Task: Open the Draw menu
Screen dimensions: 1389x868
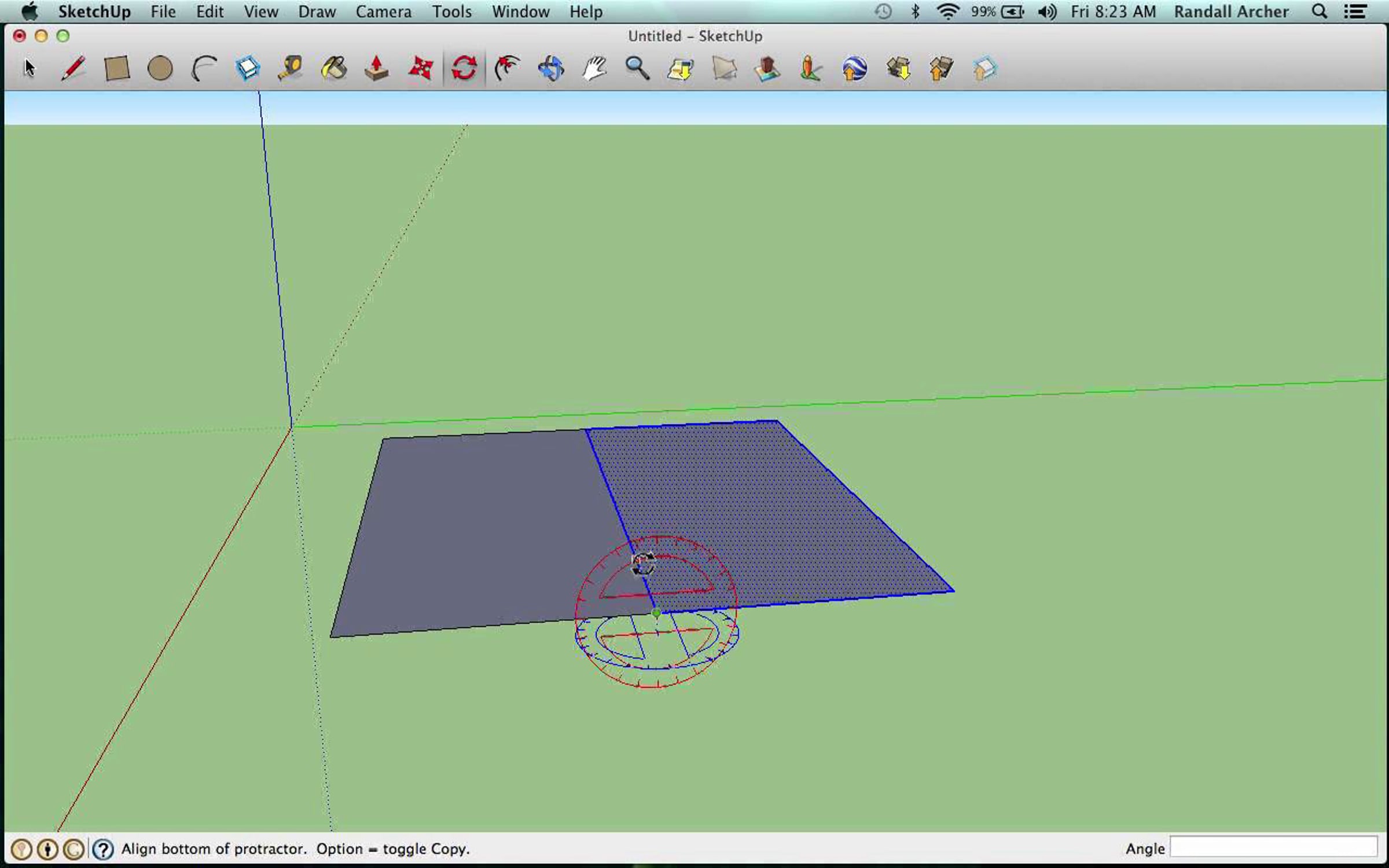Action: 317,12
